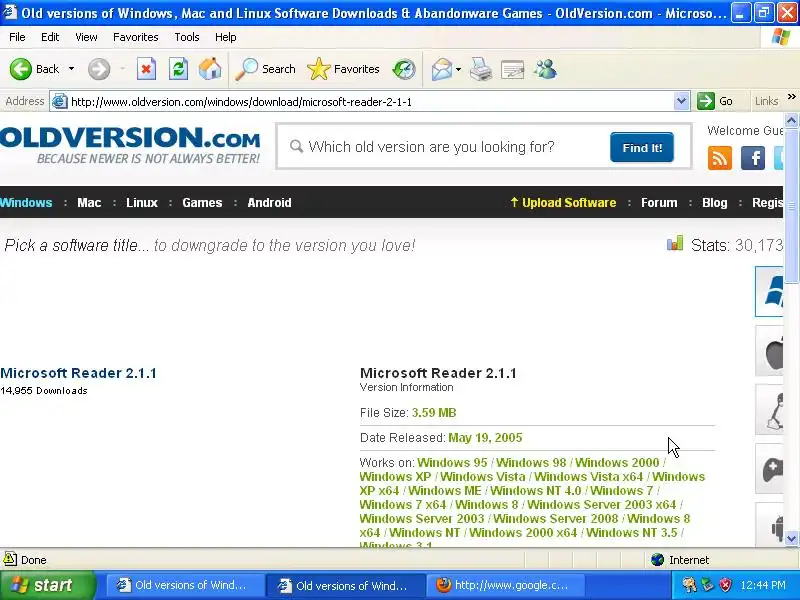Open the Favorites star button
This screenshot has height=600, width=800.
pos(344,69)
